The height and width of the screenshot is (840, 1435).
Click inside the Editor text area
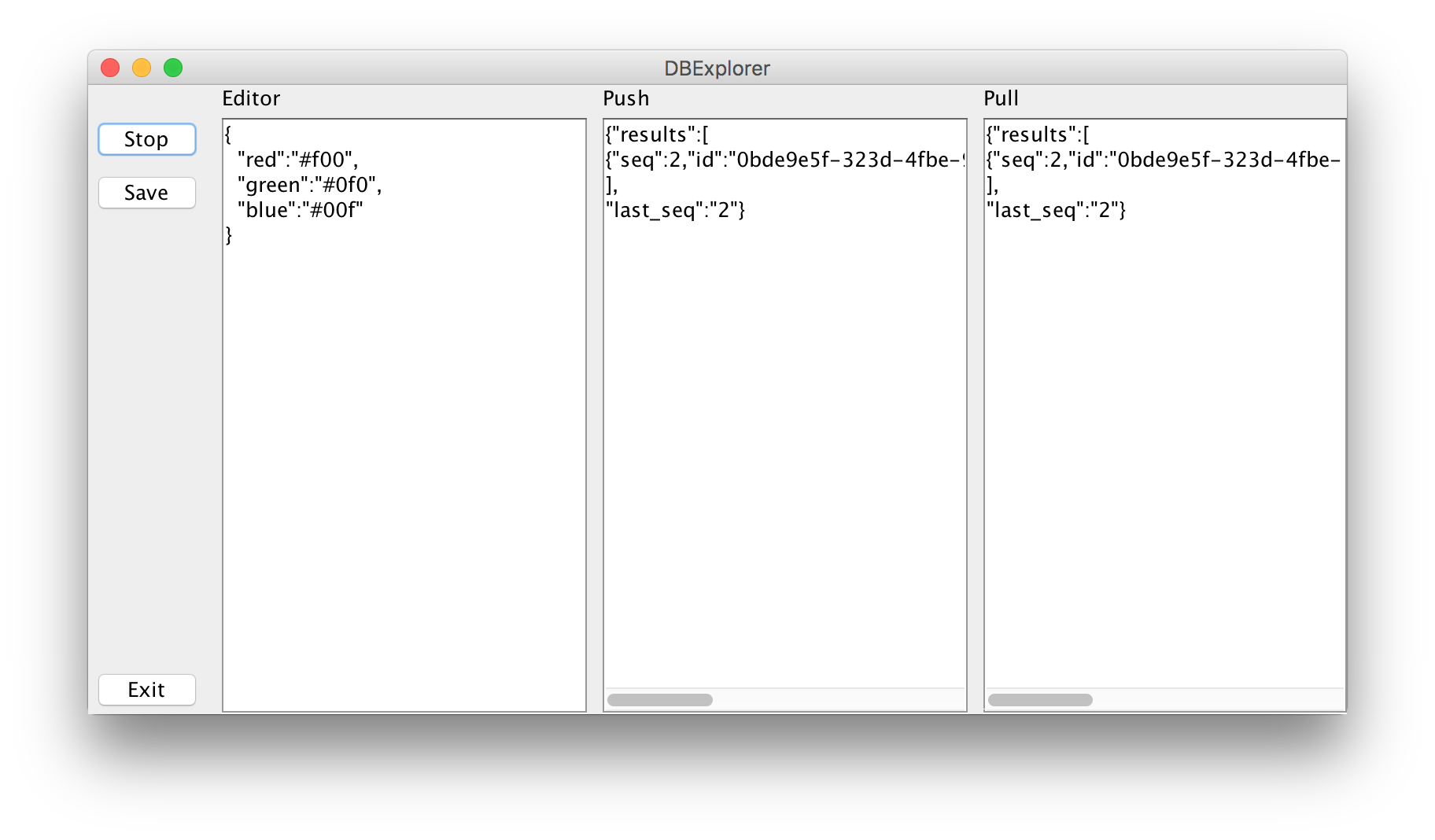point(404,415)
